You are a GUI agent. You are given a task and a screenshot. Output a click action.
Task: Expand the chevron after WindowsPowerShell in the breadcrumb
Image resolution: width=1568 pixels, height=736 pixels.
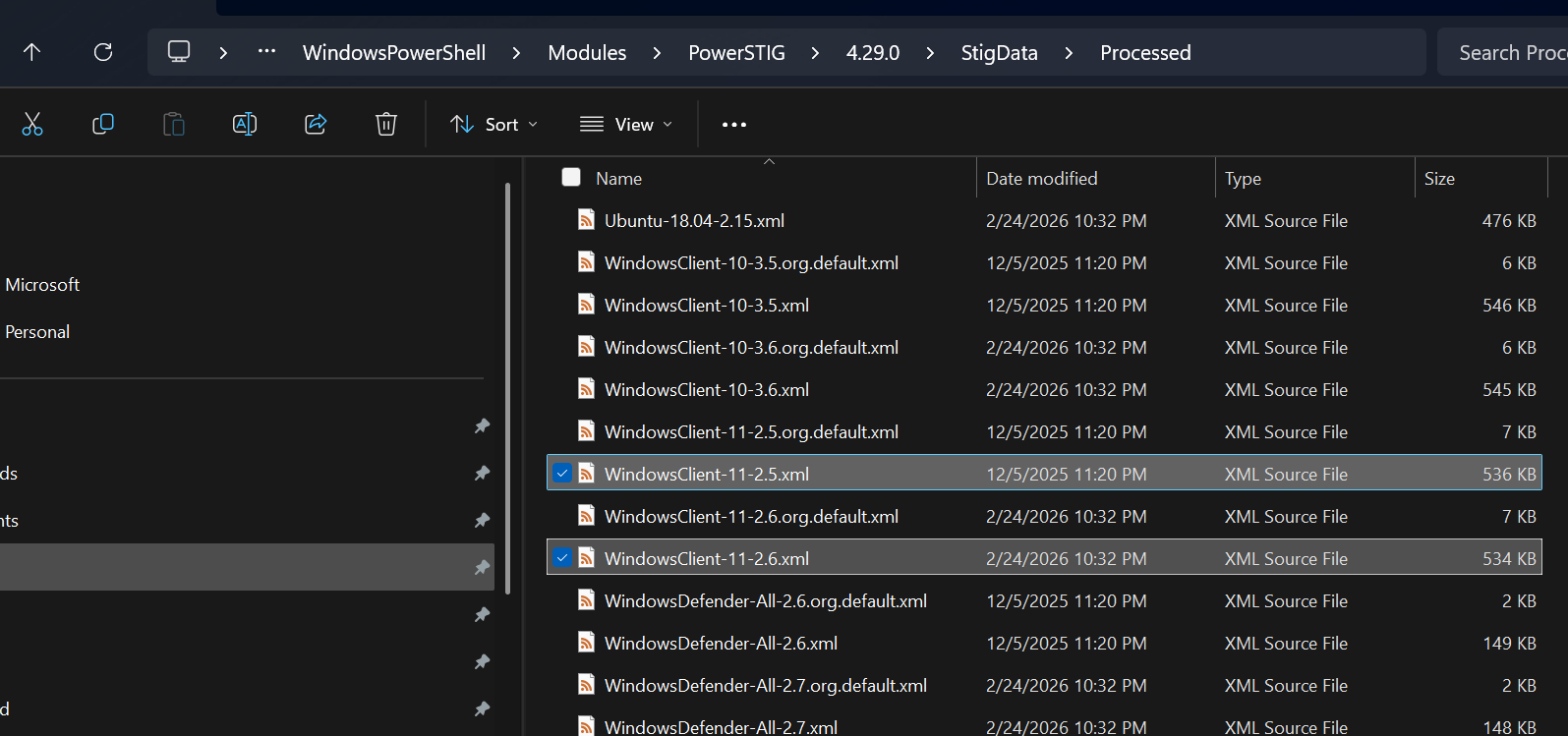click(516, 53)
